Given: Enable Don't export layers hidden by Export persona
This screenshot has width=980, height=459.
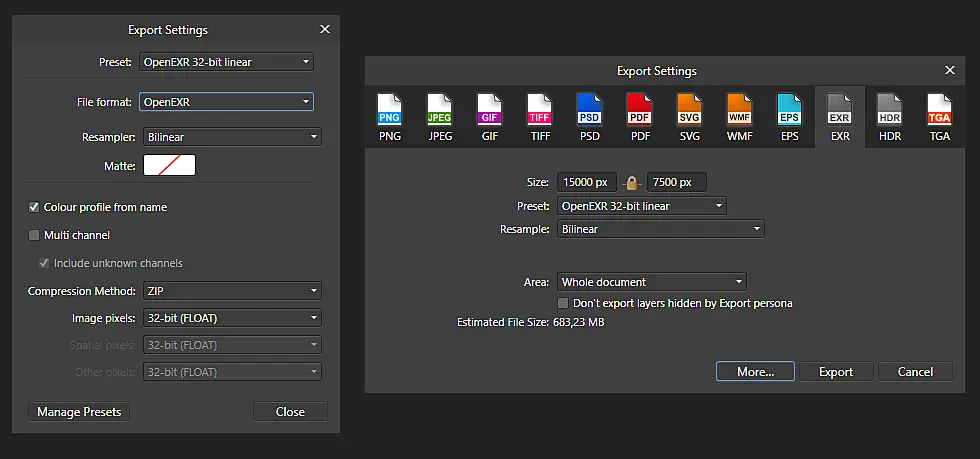Looking at the screenshot, I should coord(563,303).
